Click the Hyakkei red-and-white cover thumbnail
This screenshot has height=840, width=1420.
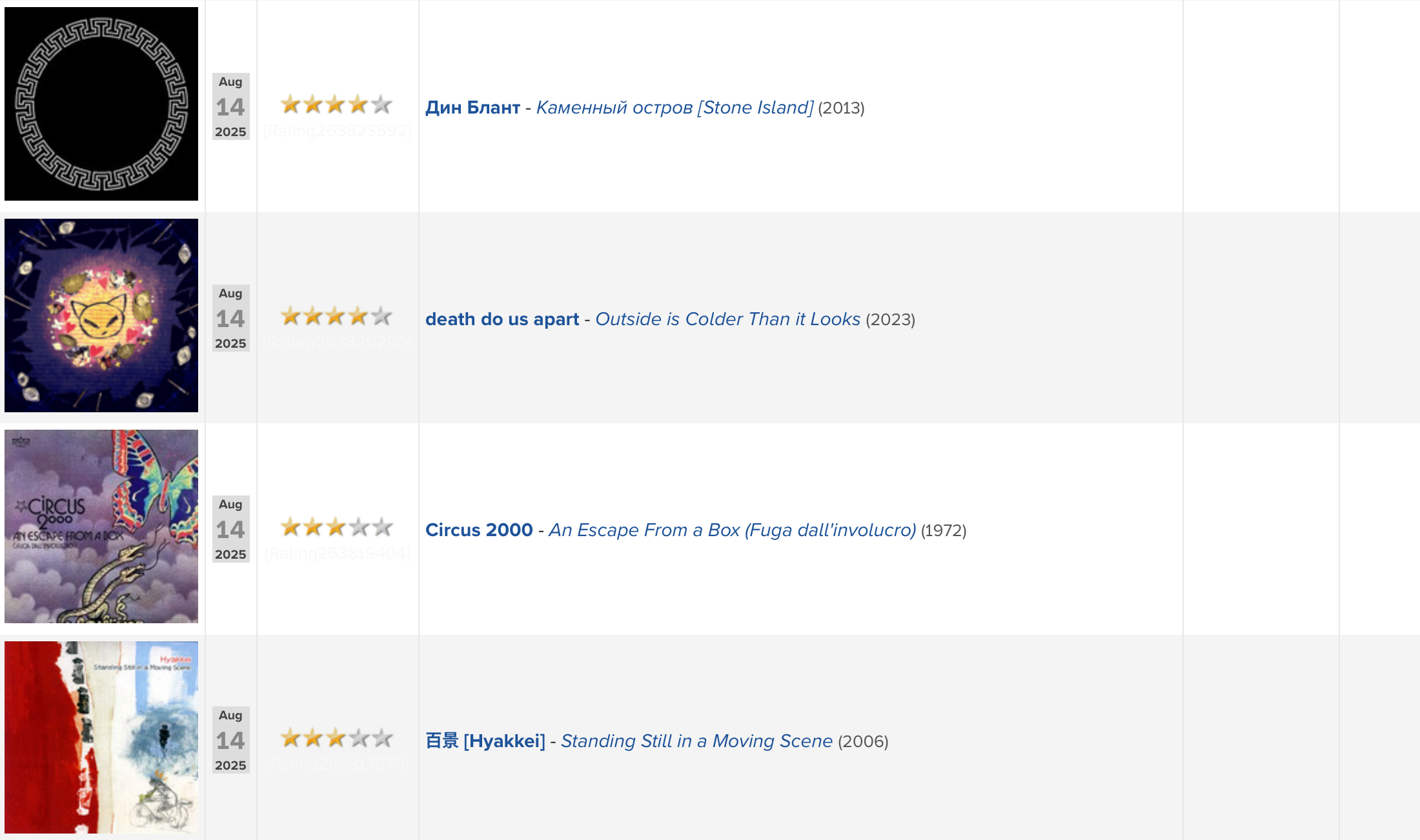[x=101, y=737]
